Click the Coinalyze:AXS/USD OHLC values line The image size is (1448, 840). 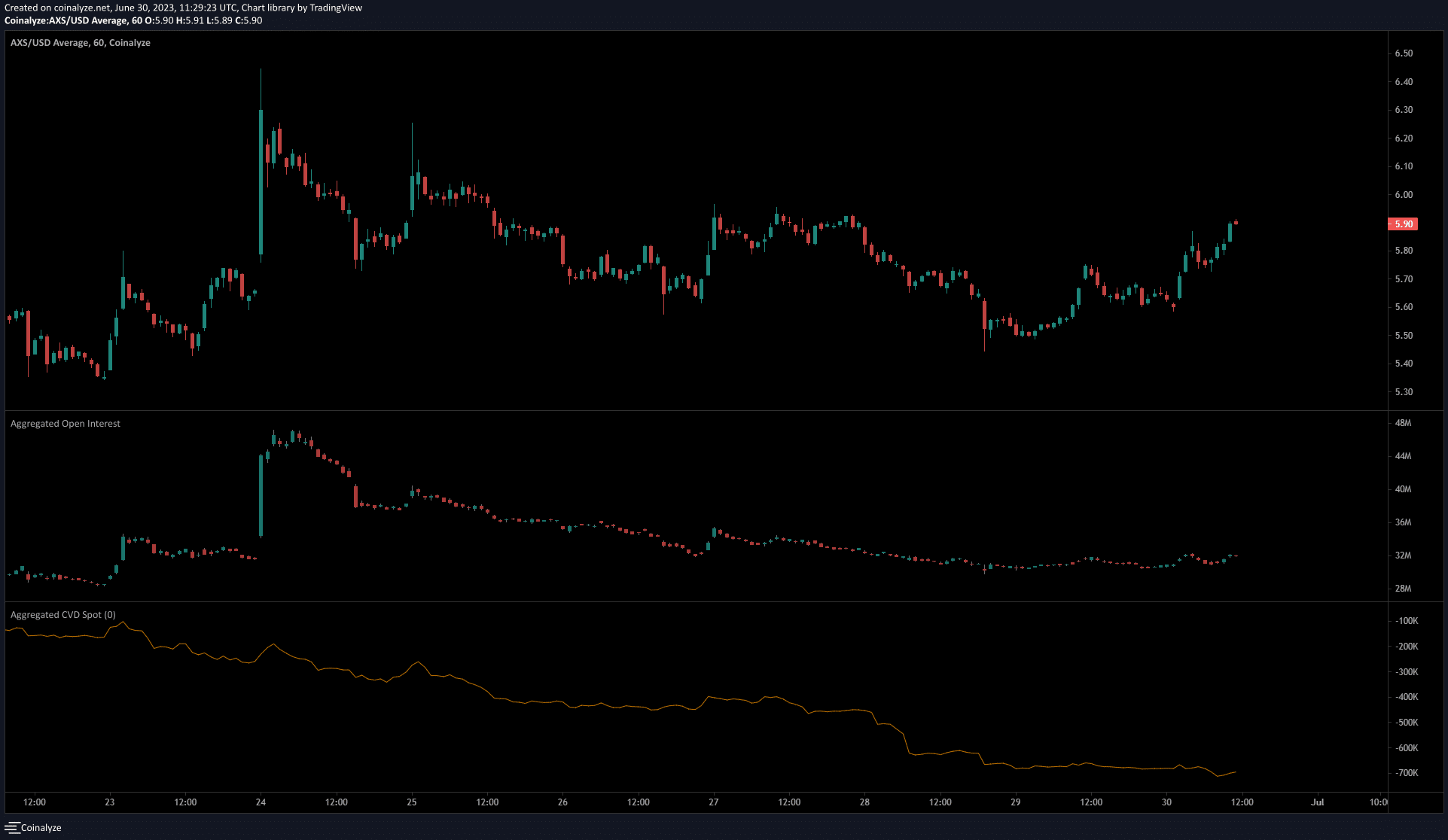133,20
